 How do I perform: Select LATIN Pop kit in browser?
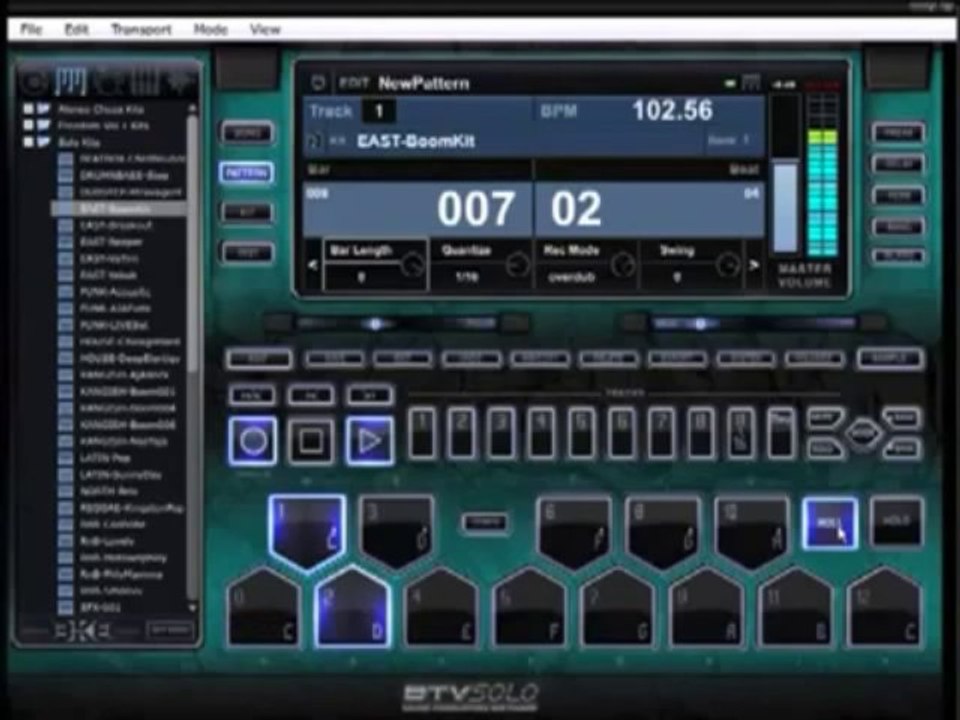(x=105, y=458)
